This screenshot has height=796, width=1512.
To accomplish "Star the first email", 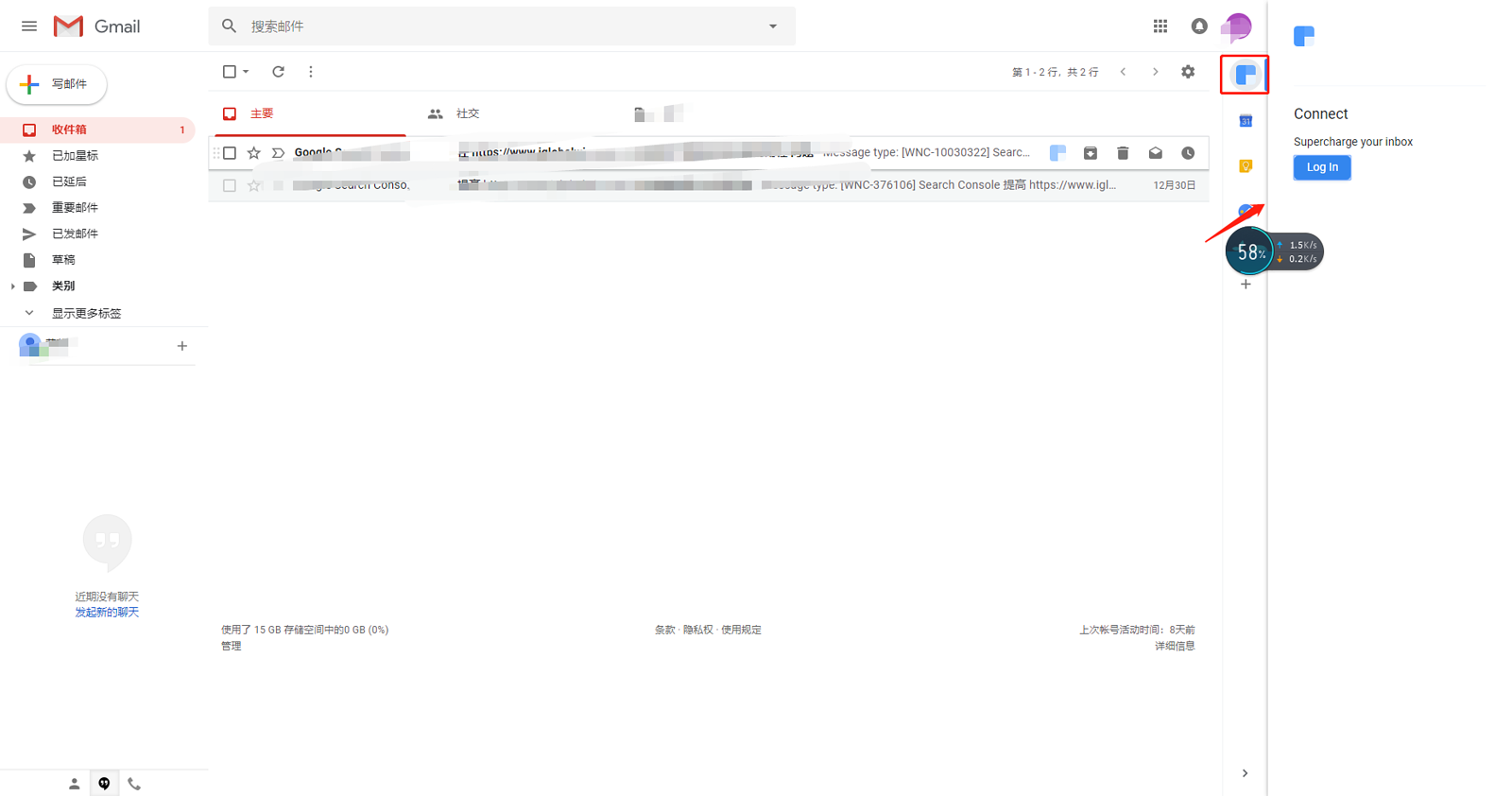I will click(254, 153).
